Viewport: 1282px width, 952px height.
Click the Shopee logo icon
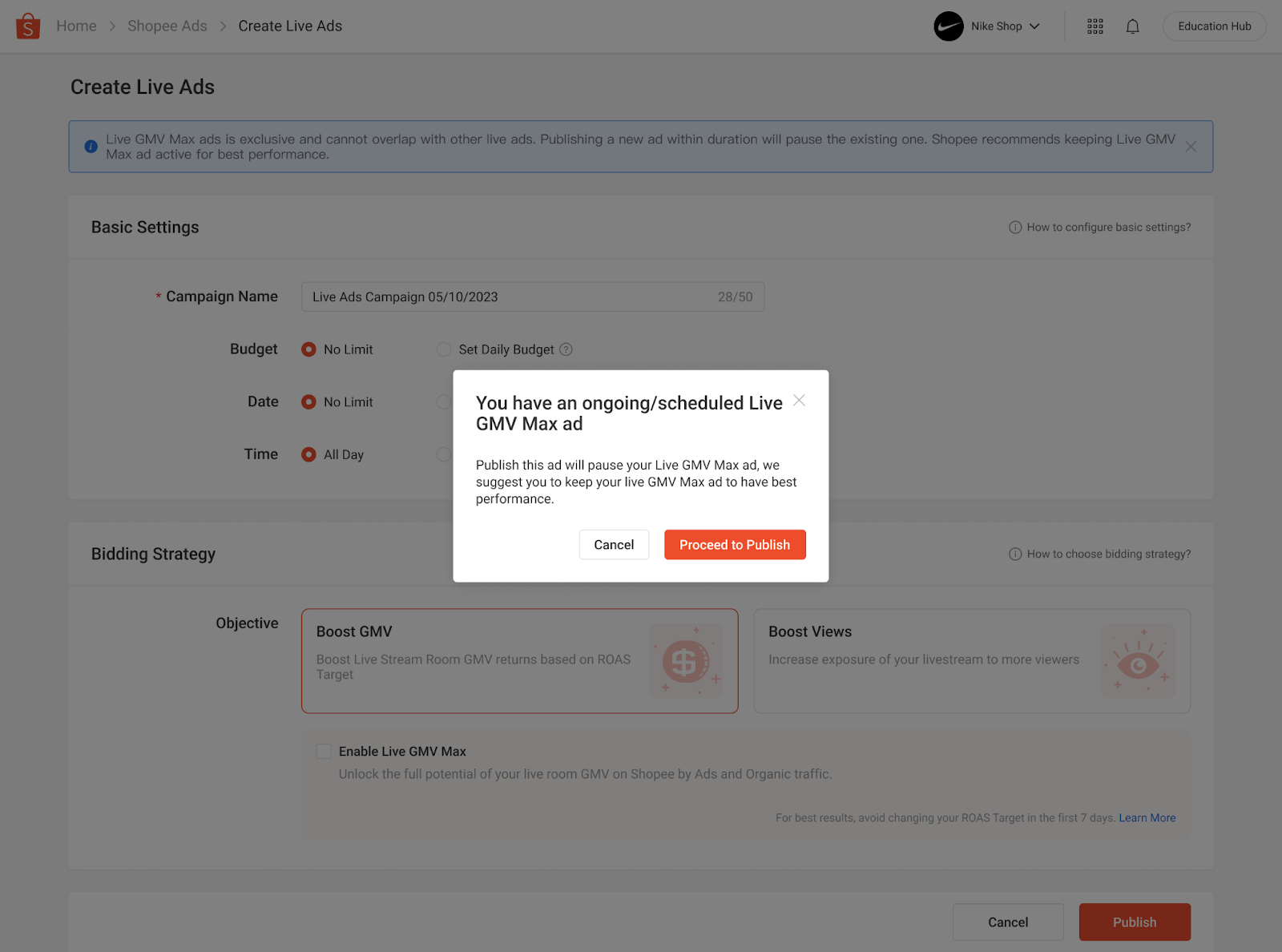[x=28, y=26]
